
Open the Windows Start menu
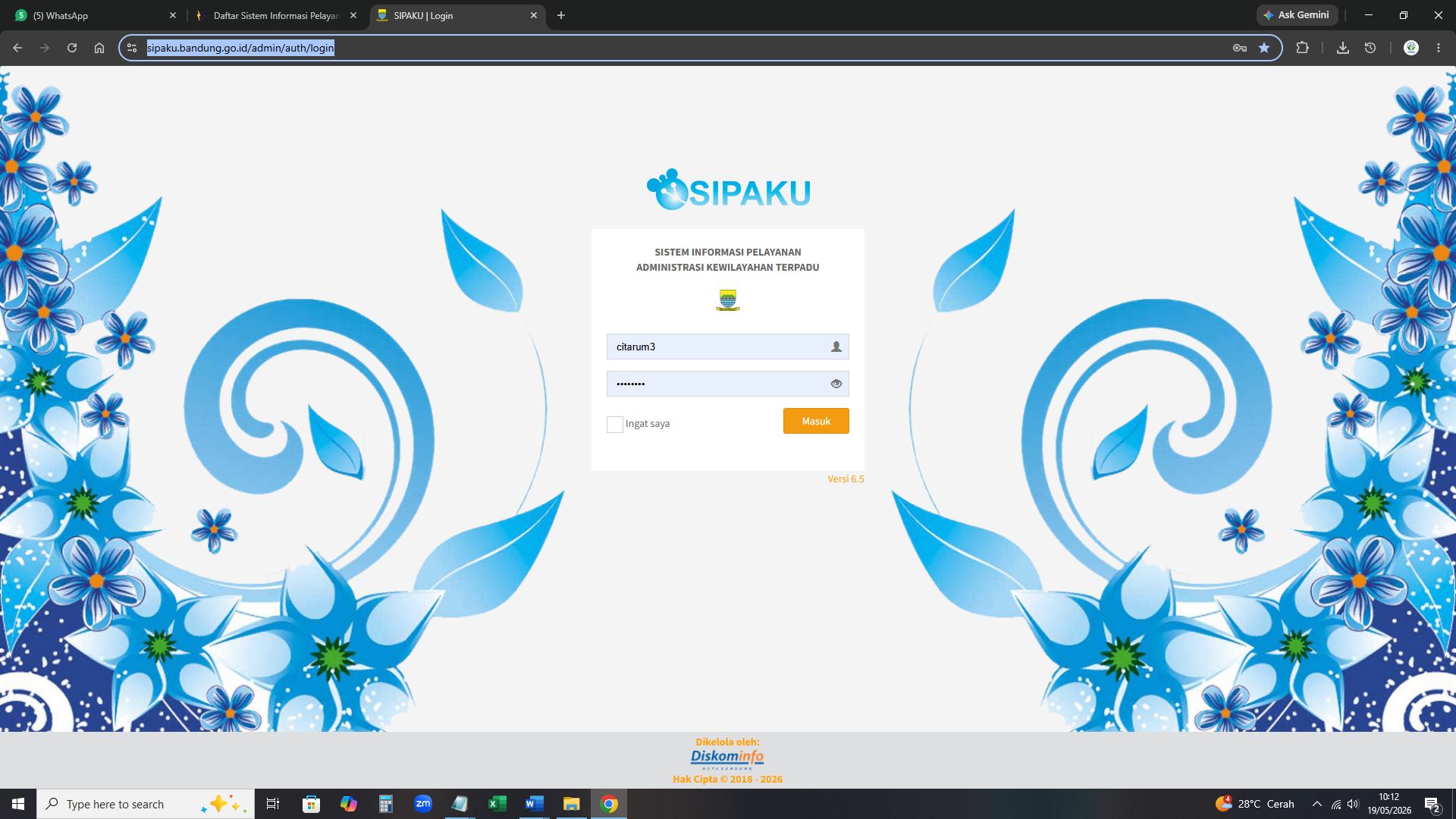pyautogui.click(x=18, y=804)
